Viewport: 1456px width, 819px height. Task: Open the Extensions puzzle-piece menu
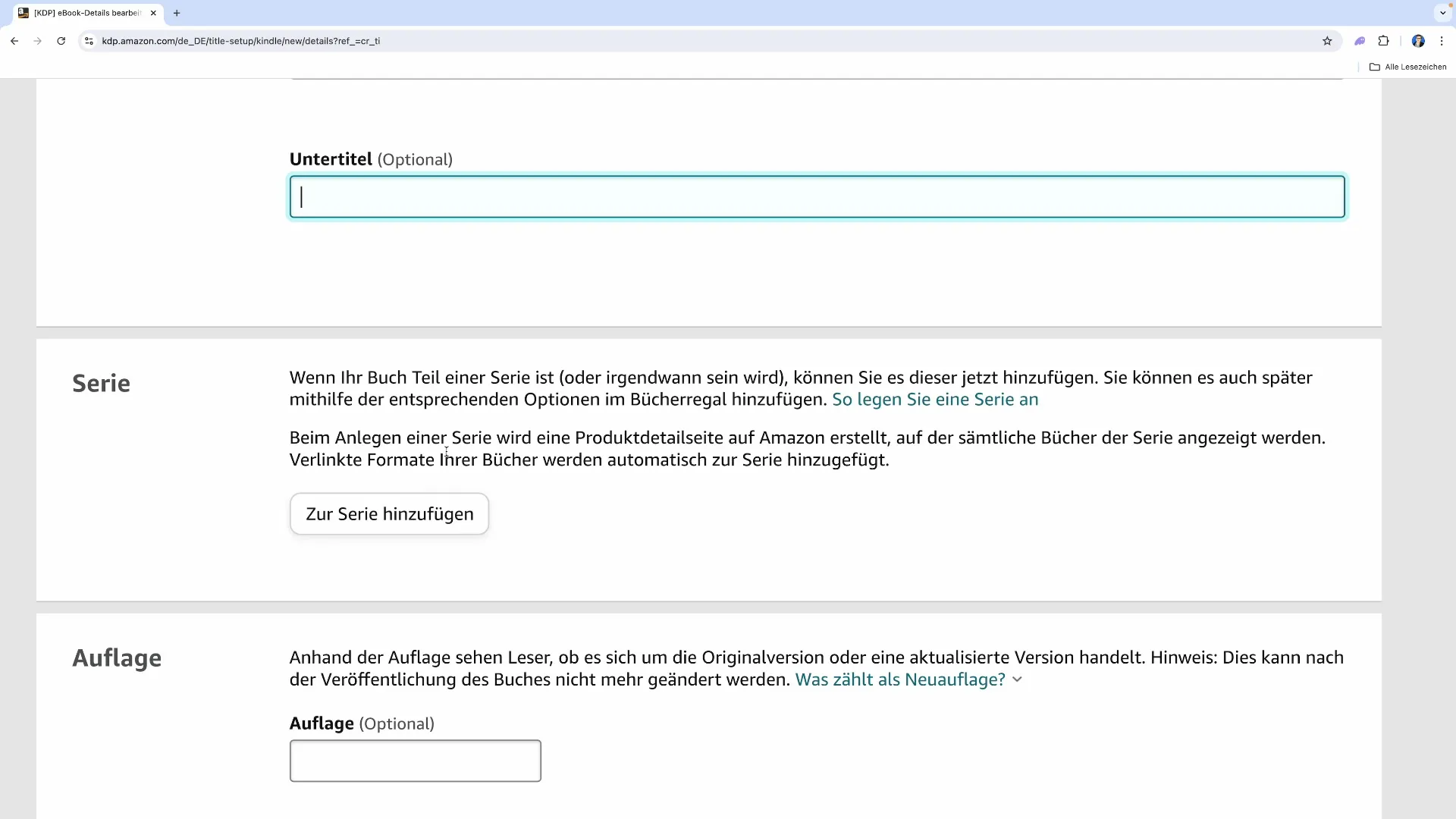point(1383,41)
